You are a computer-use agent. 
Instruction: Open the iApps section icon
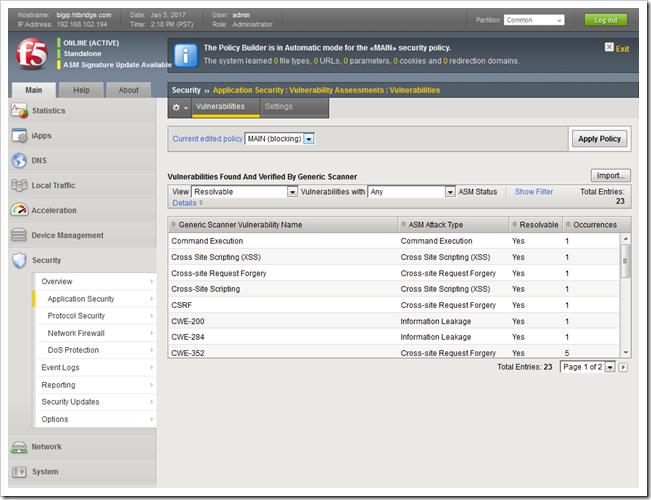click(x=19, y=135)
